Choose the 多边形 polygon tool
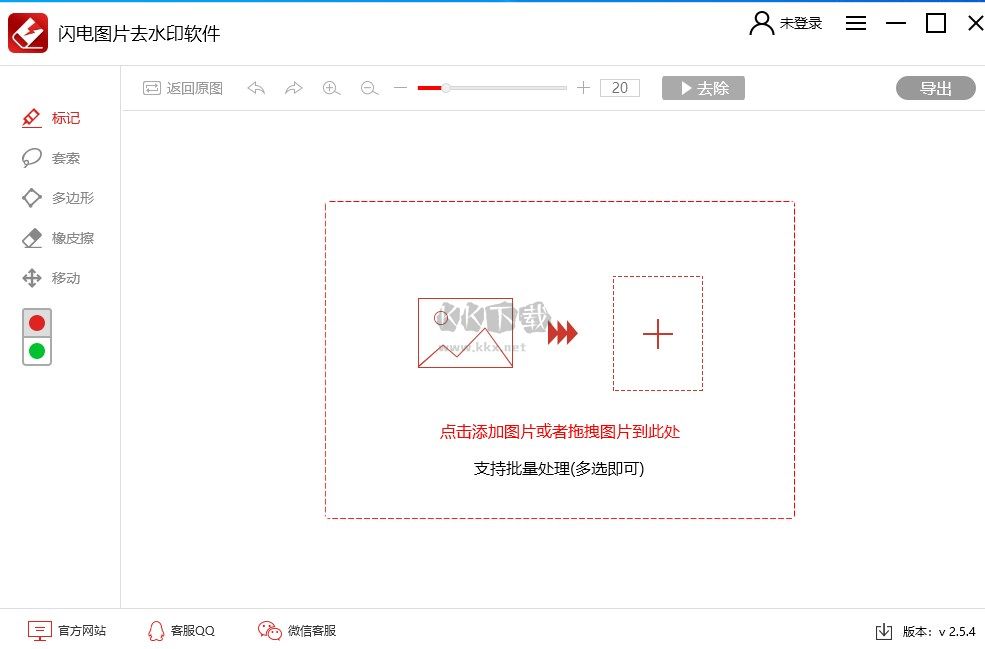The image size is (985, 649). point(64,198)
